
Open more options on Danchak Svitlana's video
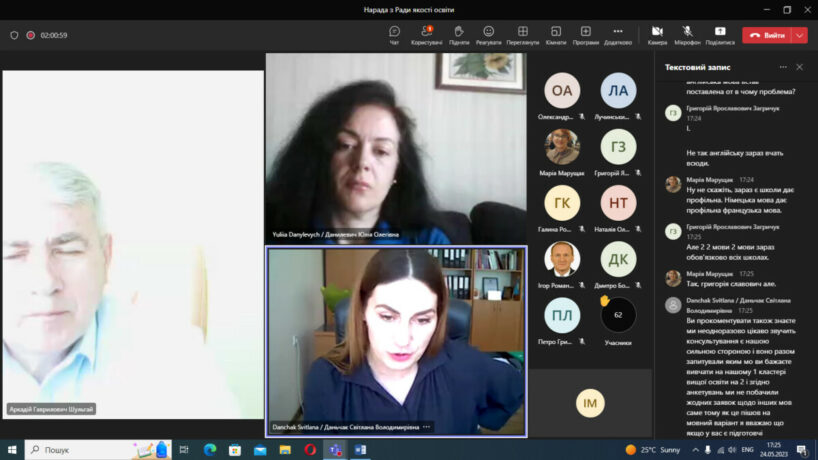pyautogui.click(x=427, y=427)
